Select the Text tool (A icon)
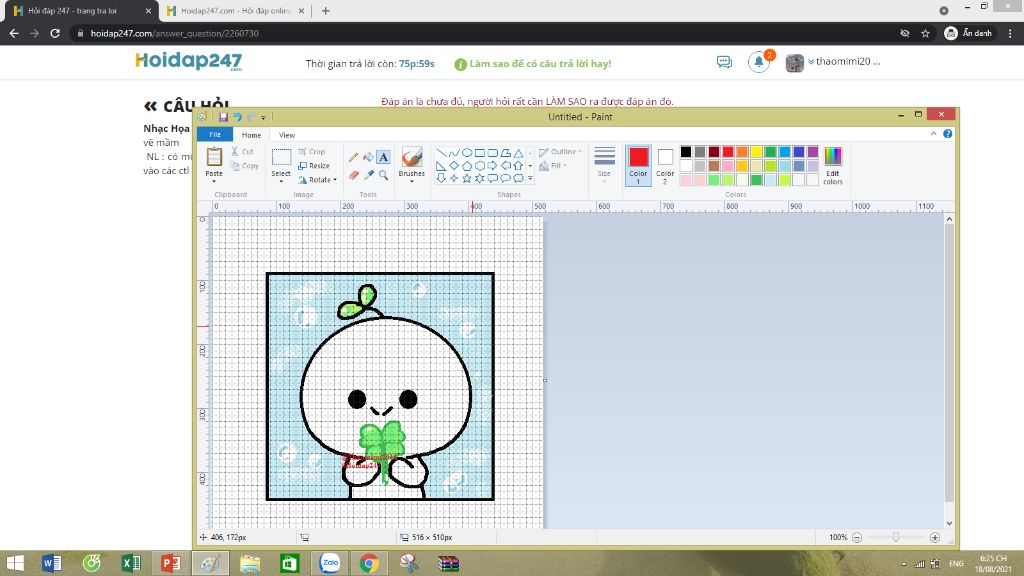Viewport: 1024px width, 576px height. pyautogui.click(x=383, y=157)
